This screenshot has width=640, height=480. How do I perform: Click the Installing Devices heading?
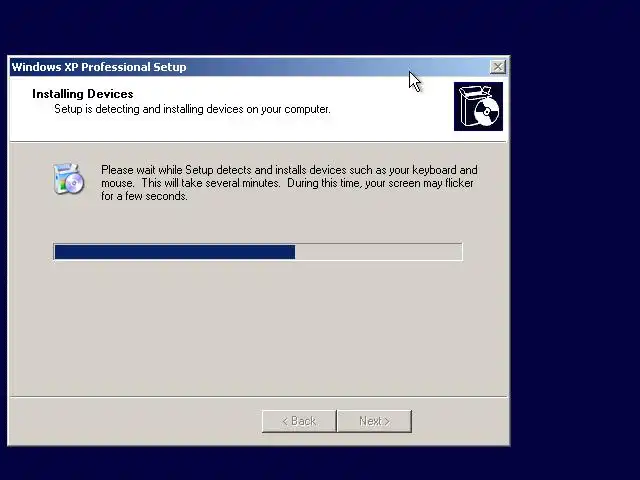(83, 94)
